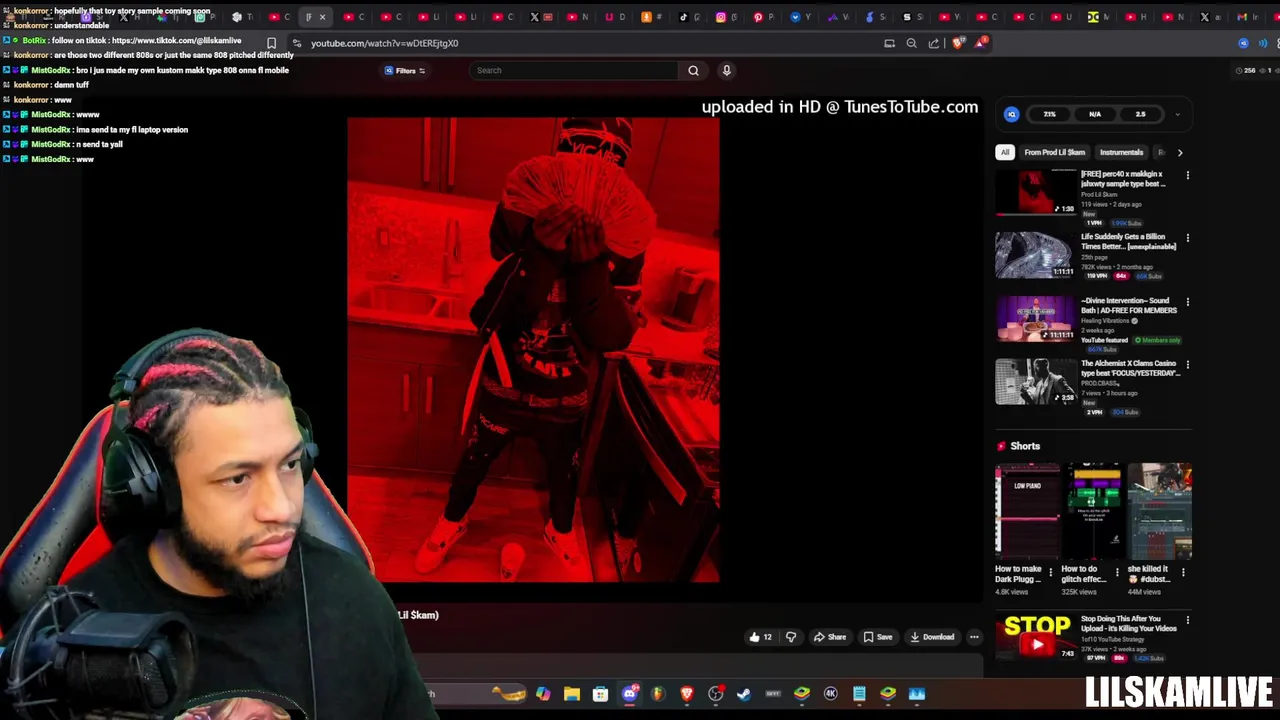This screenshot has width=1280, height=720.
Task: Open Brave browser taskbar icon
Action: (x=687, y=694)
